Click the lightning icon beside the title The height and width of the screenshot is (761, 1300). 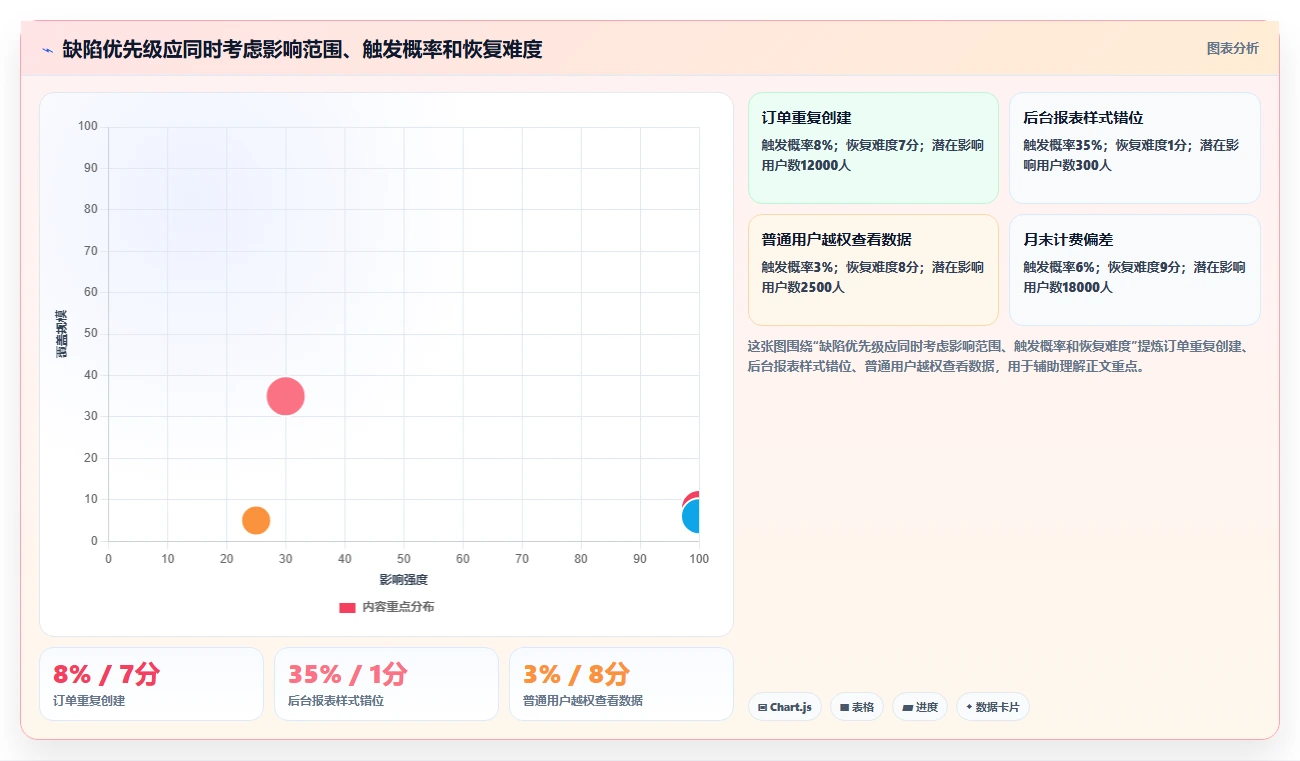47,50
